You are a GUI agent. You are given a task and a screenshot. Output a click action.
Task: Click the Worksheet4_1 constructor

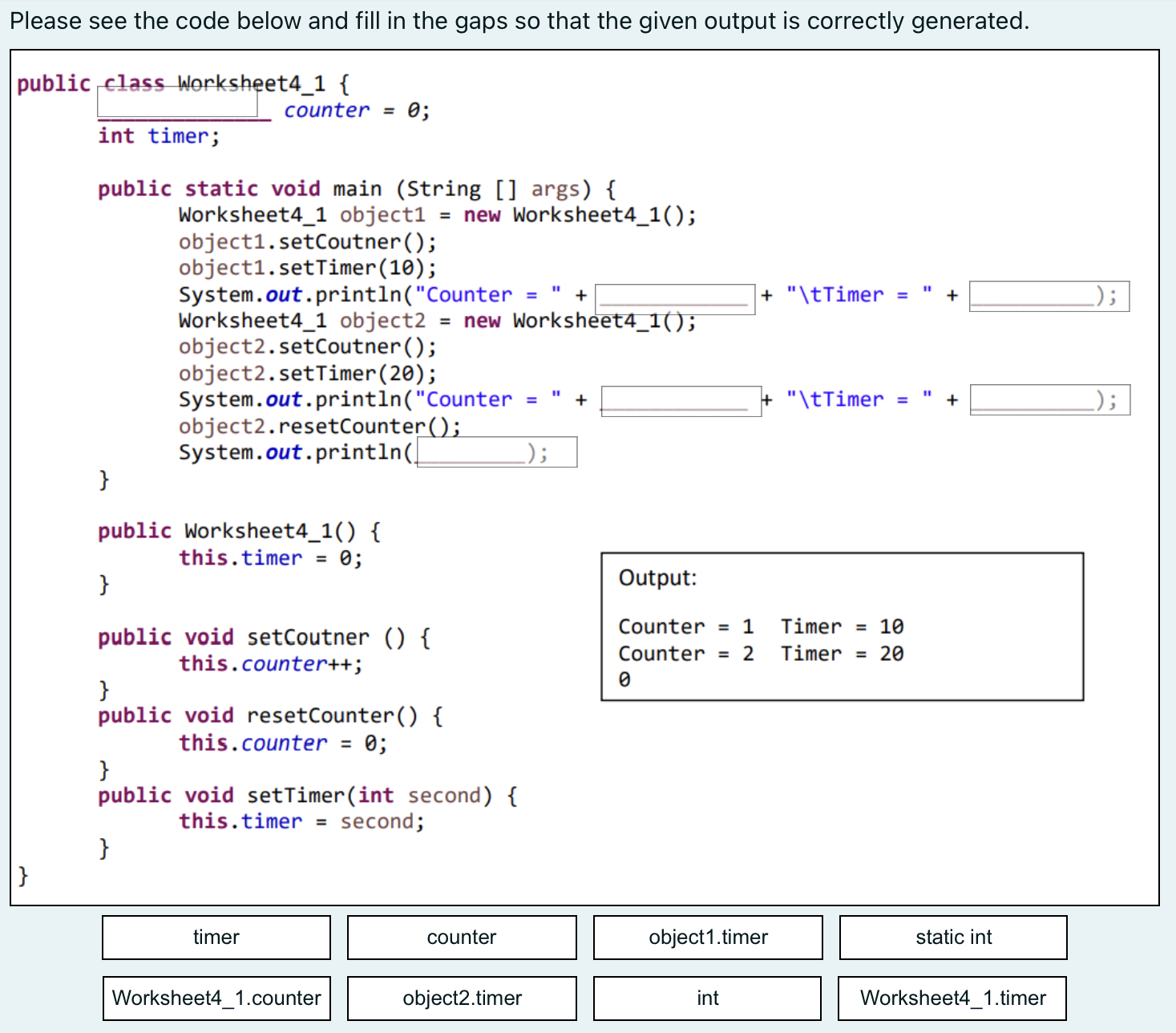tap(238, 530)
